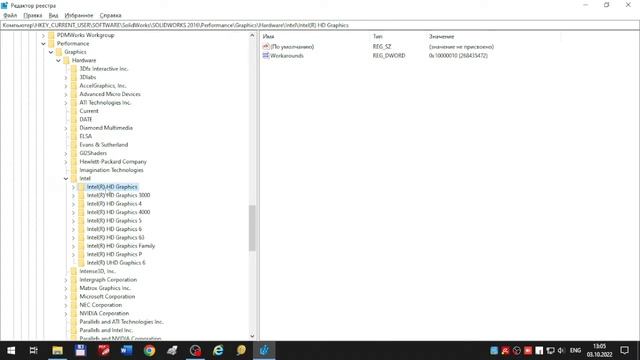Viewport: 640px width, 360px height.
Task: Click the tree pane scroll-down arrow
Action: click(x=252, y=336)
